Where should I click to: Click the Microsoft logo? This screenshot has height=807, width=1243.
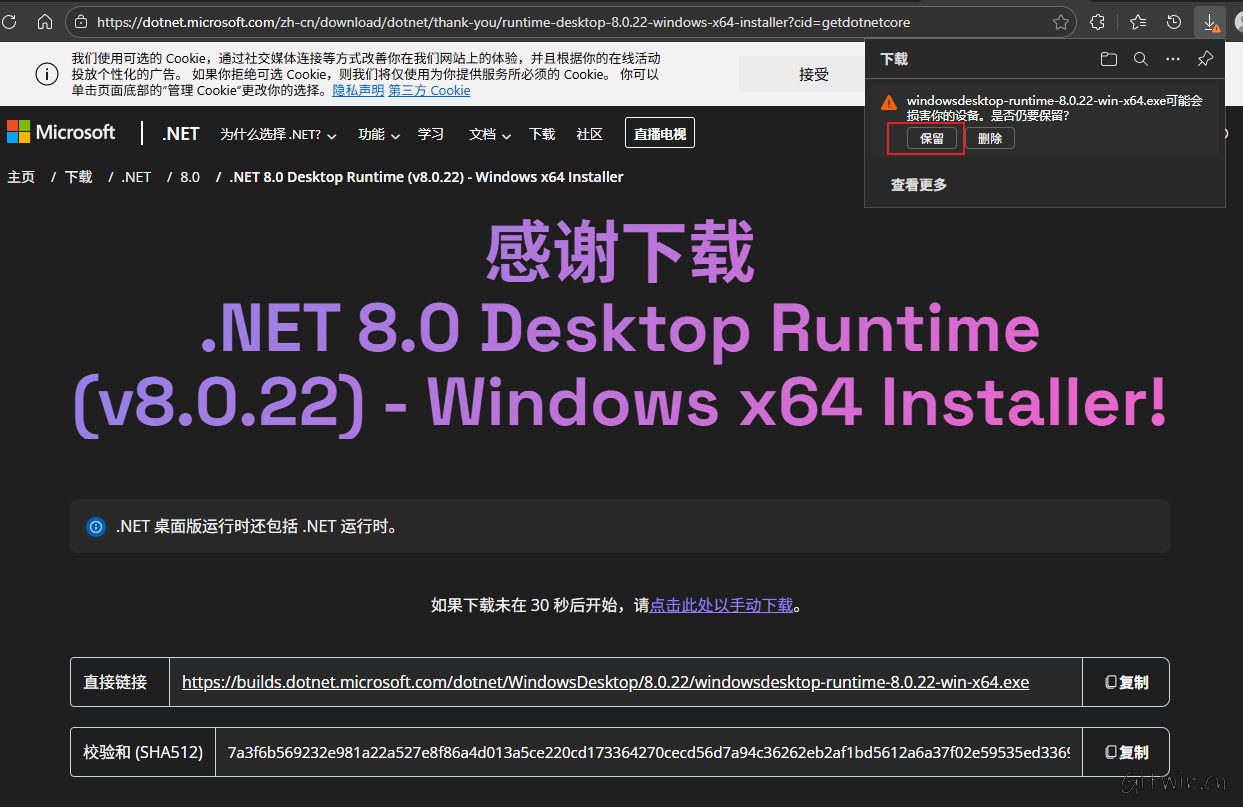61,131
